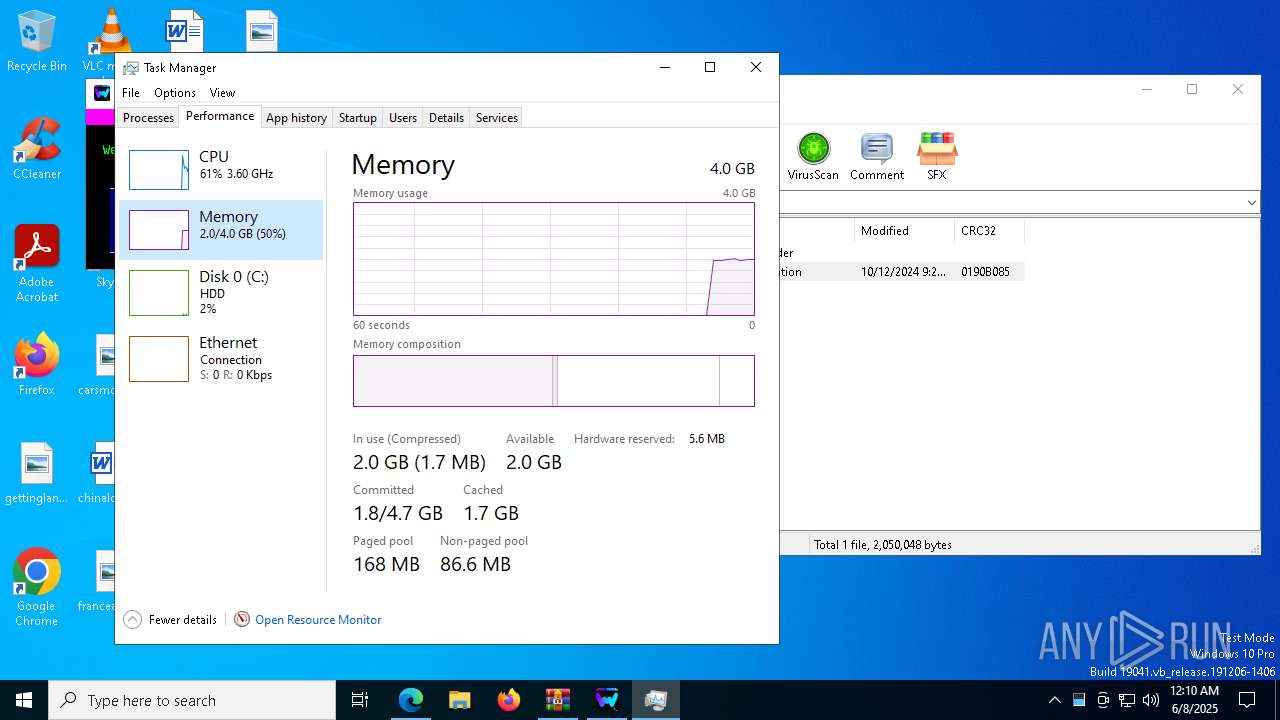The width and height of the screenshot is (1280, 720).
Task: Click the Resource Monitor gauge icon
Action: pos(241,620)
